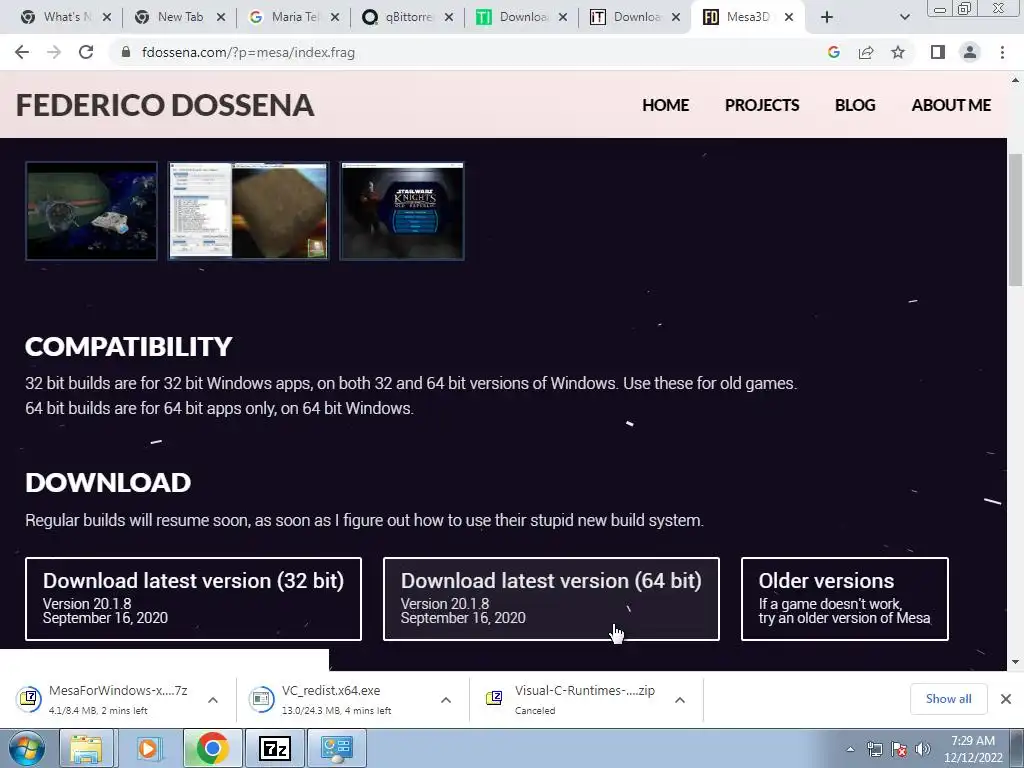Click the padlock site info icon
The image size is (1024, 768).
click(126, 52)
